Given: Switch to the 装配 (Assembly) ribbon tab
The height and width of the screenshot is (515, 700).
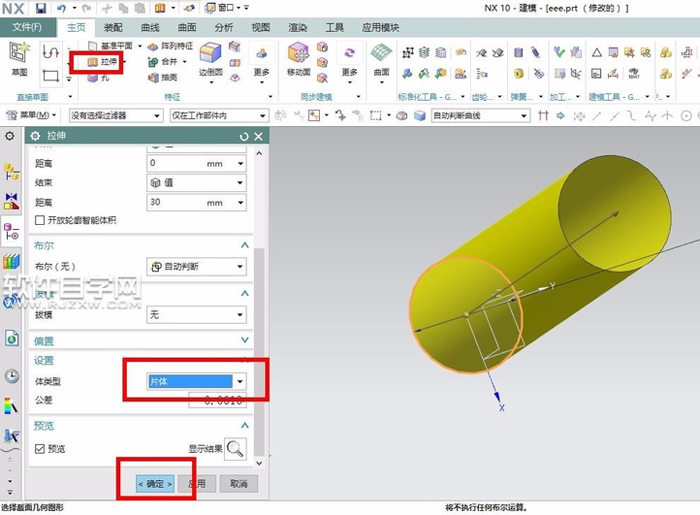Looking at the screenshot, I should [114, 28].
